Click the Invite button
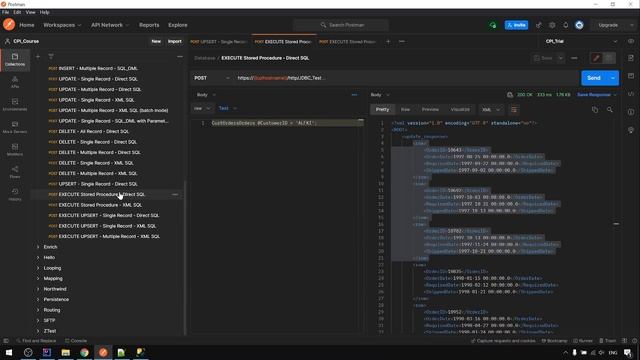The height and width of the screenshot is (360, 640). (x=516, y=25)
